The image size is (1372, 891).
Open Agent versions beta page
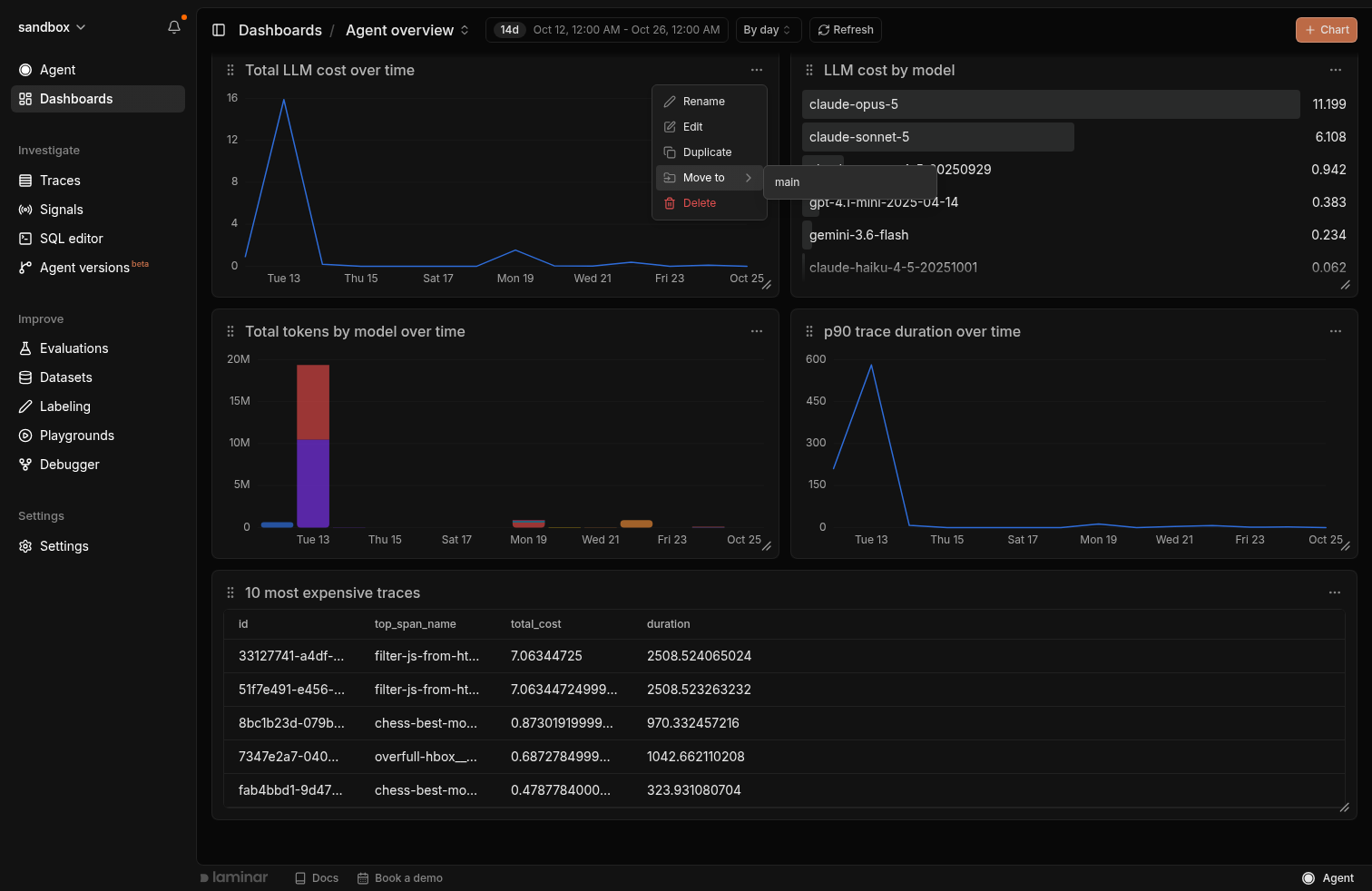tap(98, 268)
